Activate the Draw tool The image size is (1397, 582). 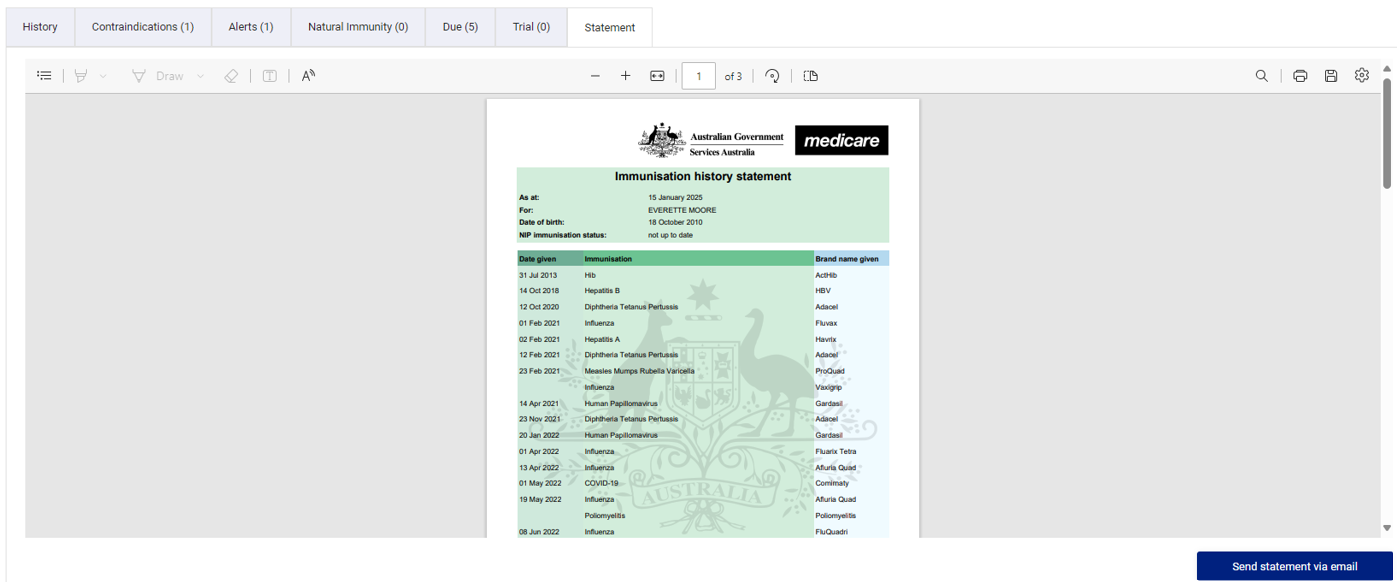tap(158, 76)
